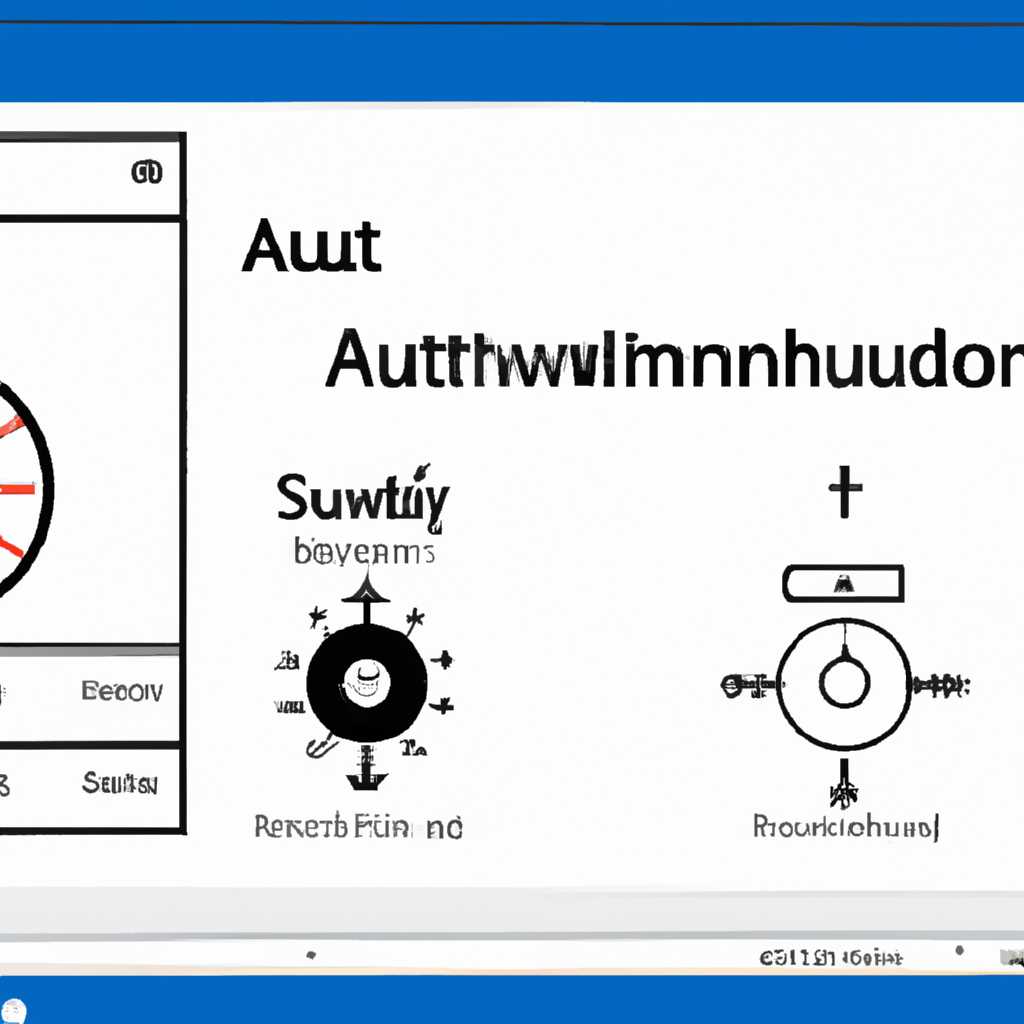This screenshot has height=1024, width=1024.
Task: Click the "boyearms" subtitle
Action: 364,552
